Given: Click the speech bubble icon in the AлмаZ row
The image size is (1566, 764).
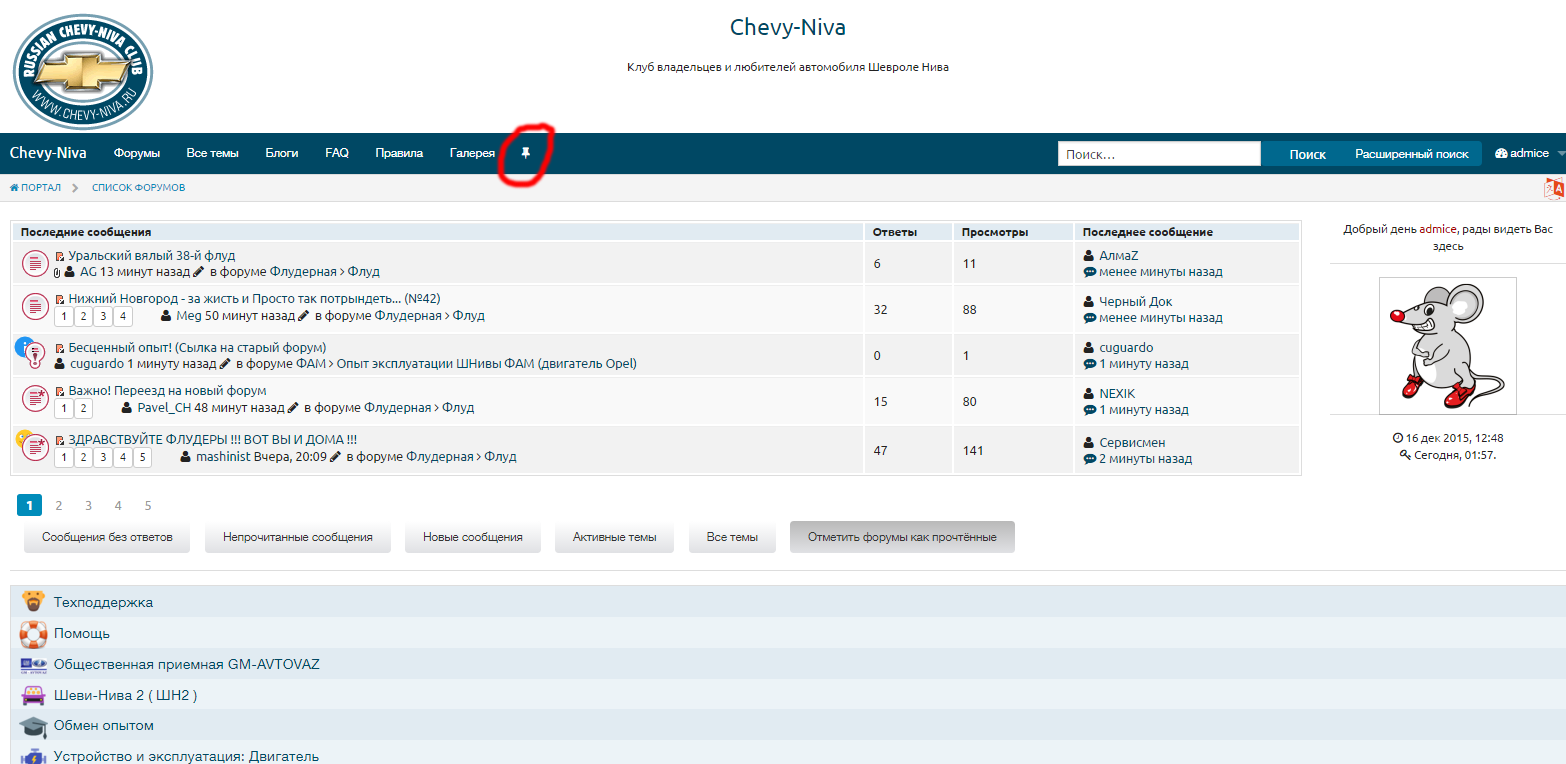Looking at the screenshot, I should pos(1090,272).
